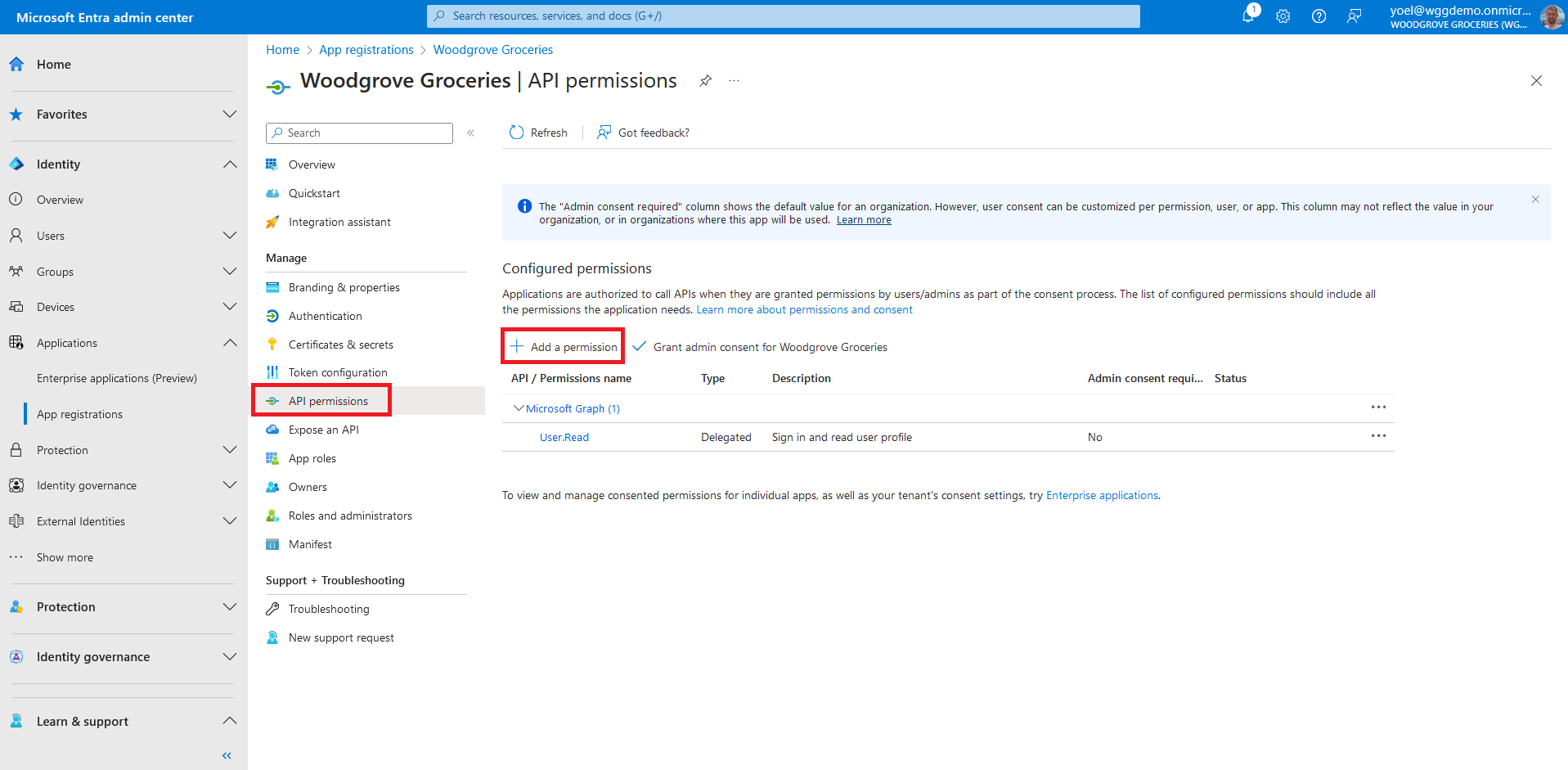The image size is (1568, 770).
Task: Expand the Users section in sidebar
Action: pyautogui.click(x=230, y=236)
